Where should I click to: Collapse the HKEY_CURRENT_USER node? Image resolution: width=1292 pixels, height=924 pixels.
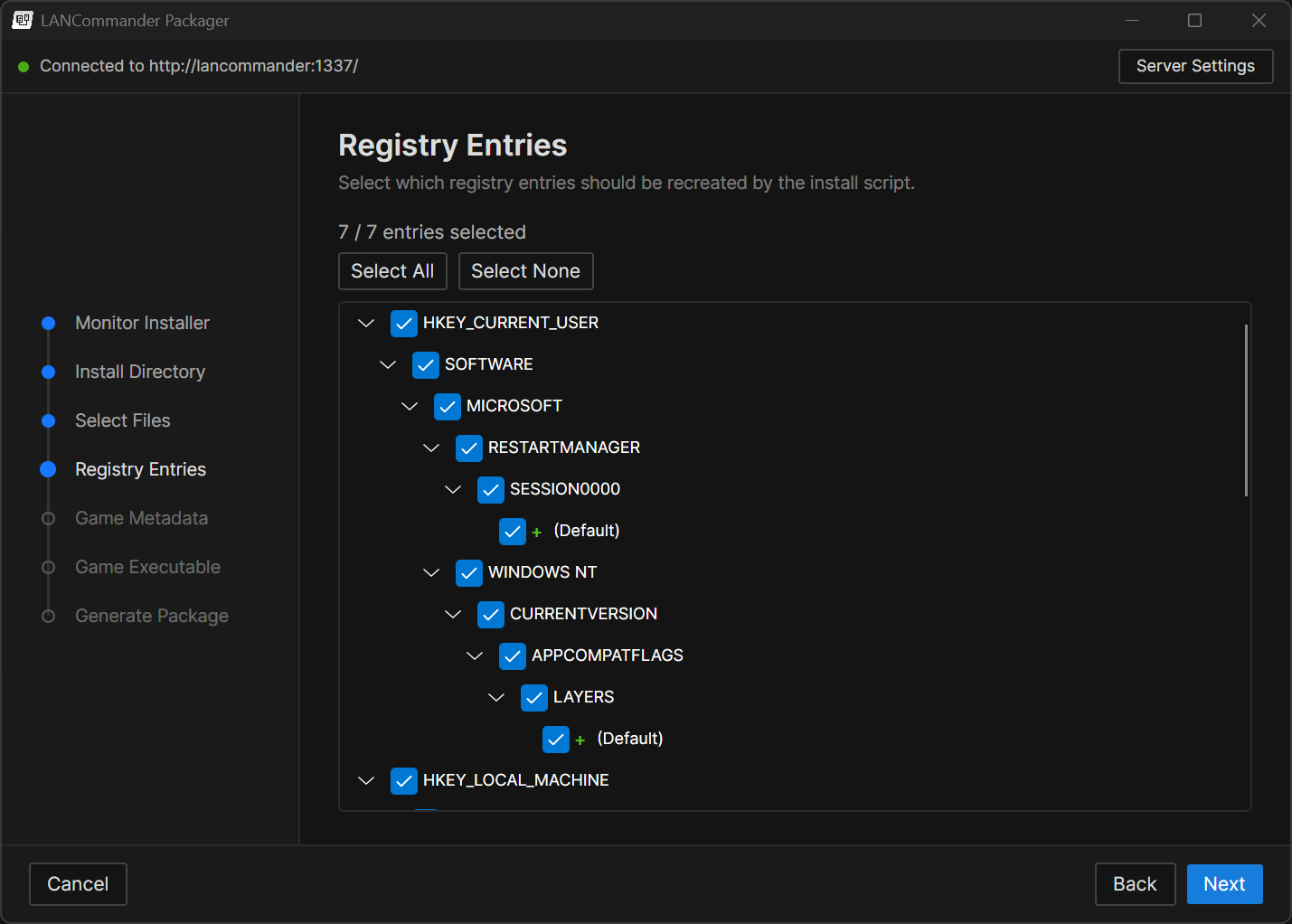click(366, 324)
